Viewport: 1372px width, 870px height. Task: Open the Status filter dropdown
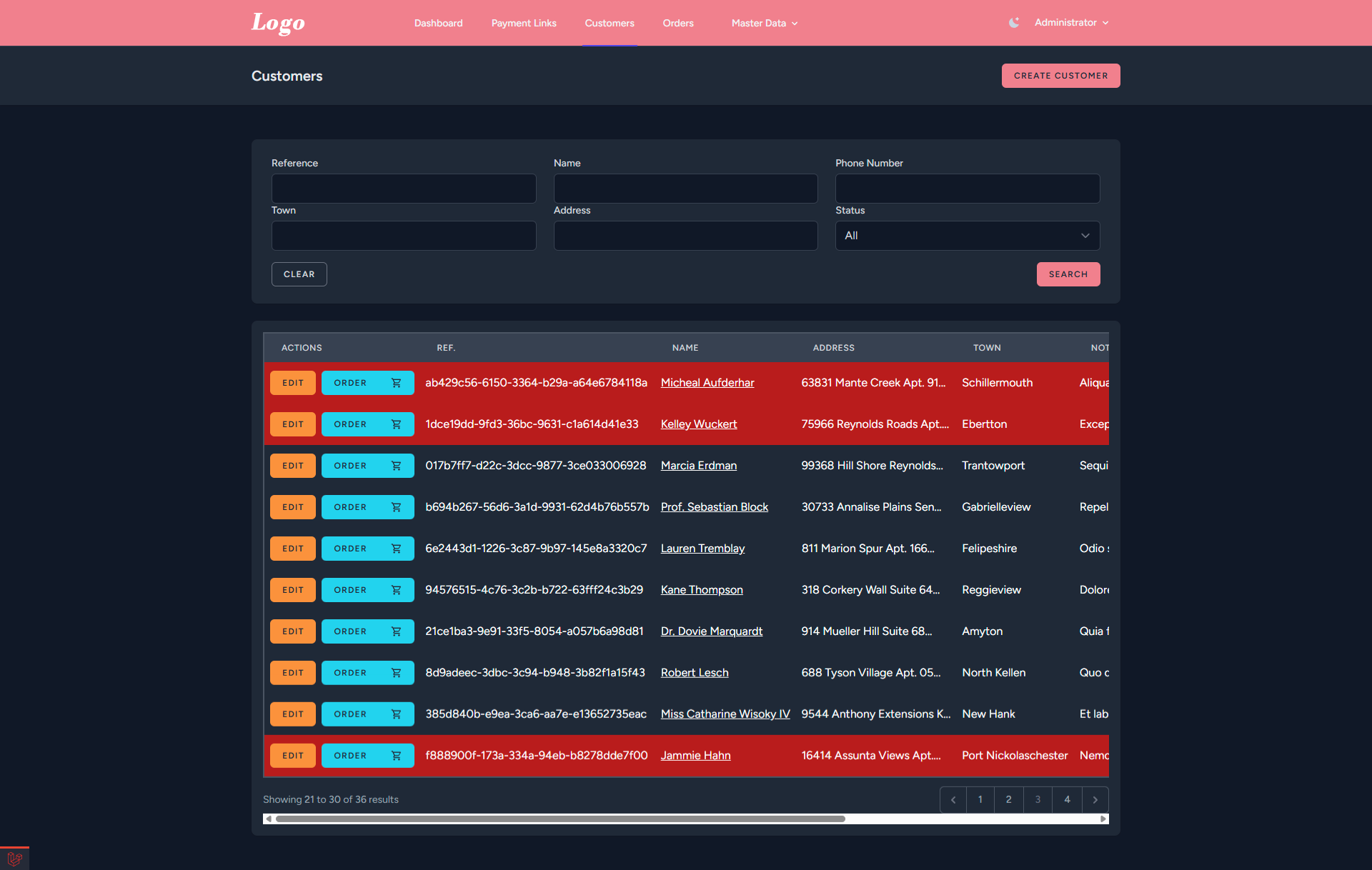968,236
